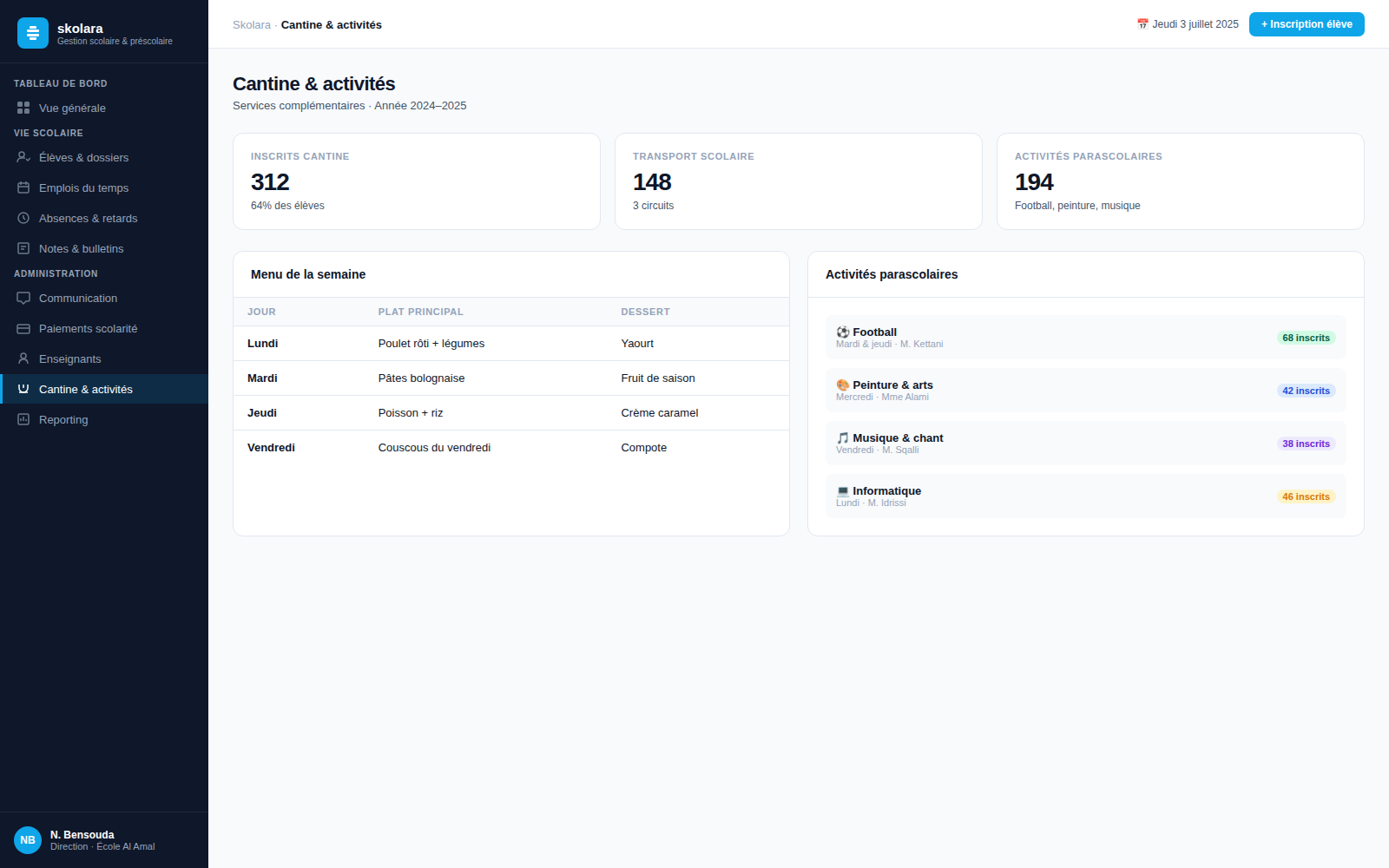Click the Informatique laptop icon
This screenshot has width=1389, height=868.
point(843,491)
